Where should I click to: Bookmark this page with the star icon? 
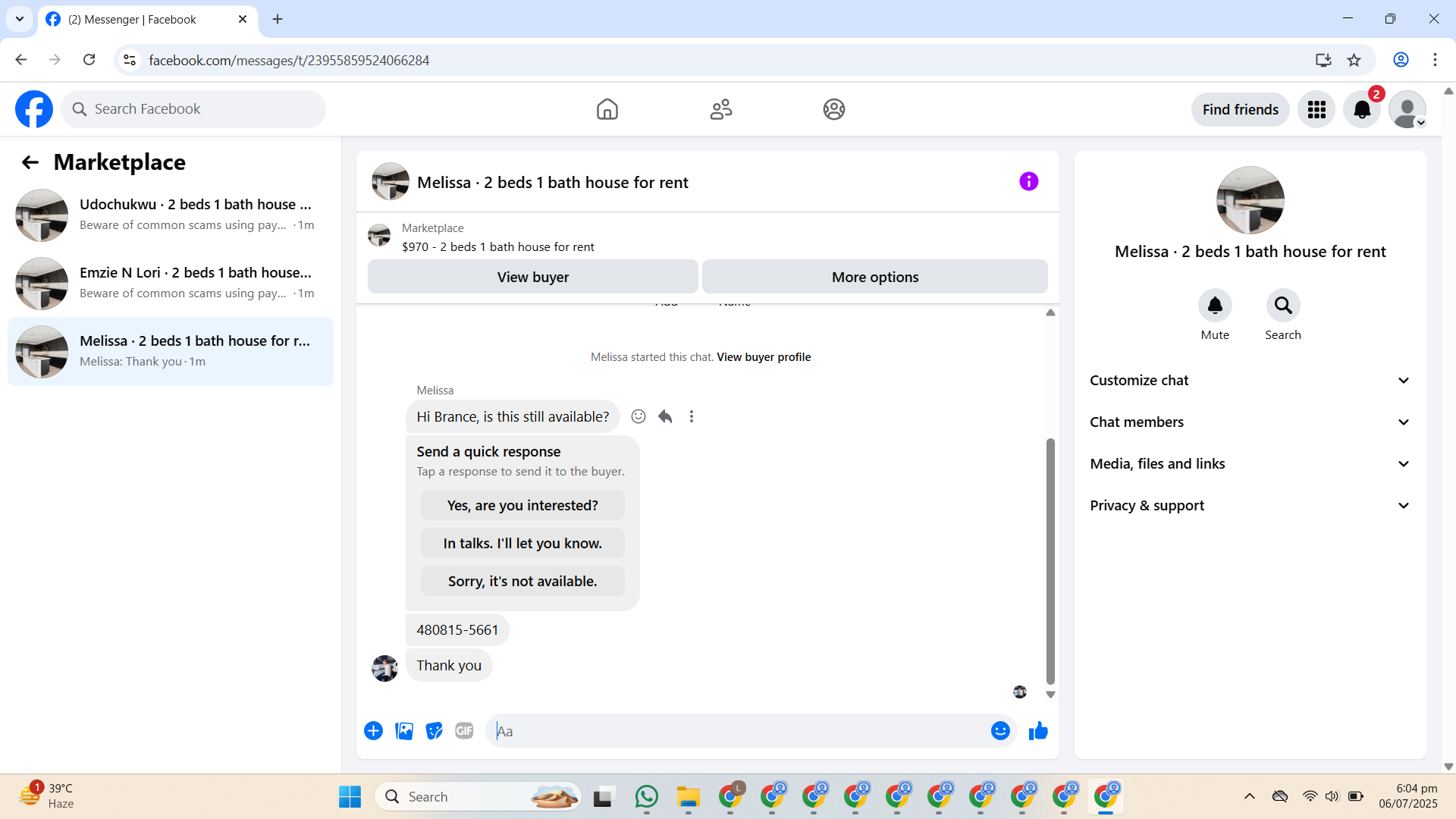point(1354,60)
